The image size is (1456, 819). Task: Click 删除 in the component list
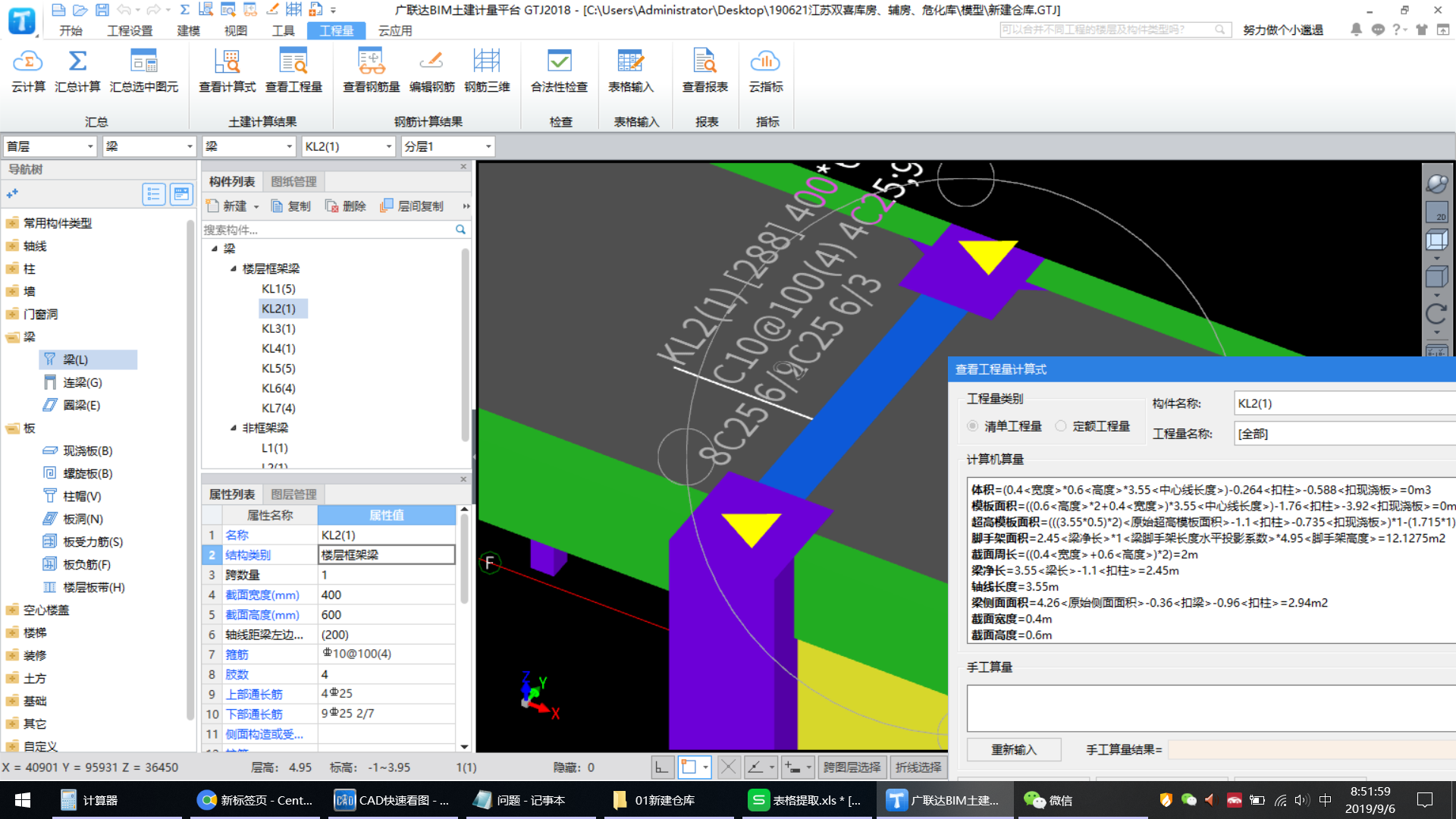tap(346, 206)
